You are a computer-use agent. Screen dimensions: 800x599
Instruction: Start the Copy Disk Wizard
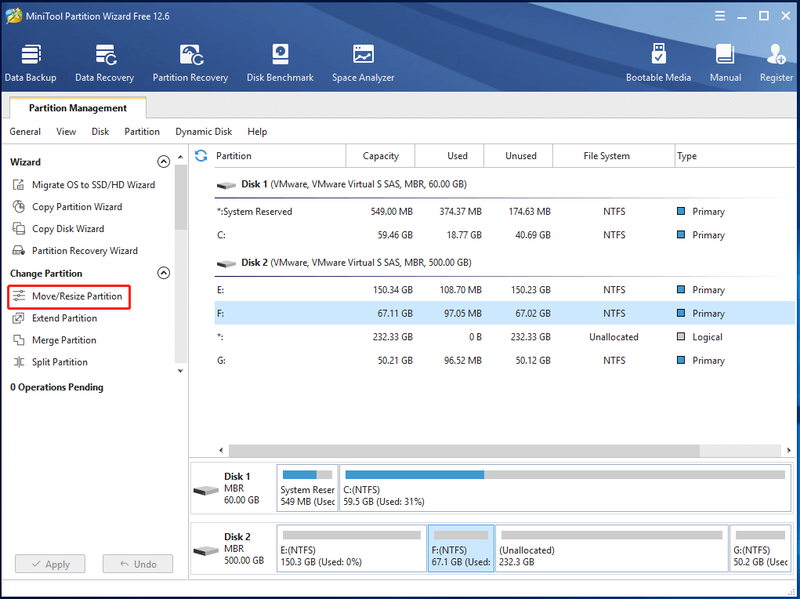[x=58, y=229]
